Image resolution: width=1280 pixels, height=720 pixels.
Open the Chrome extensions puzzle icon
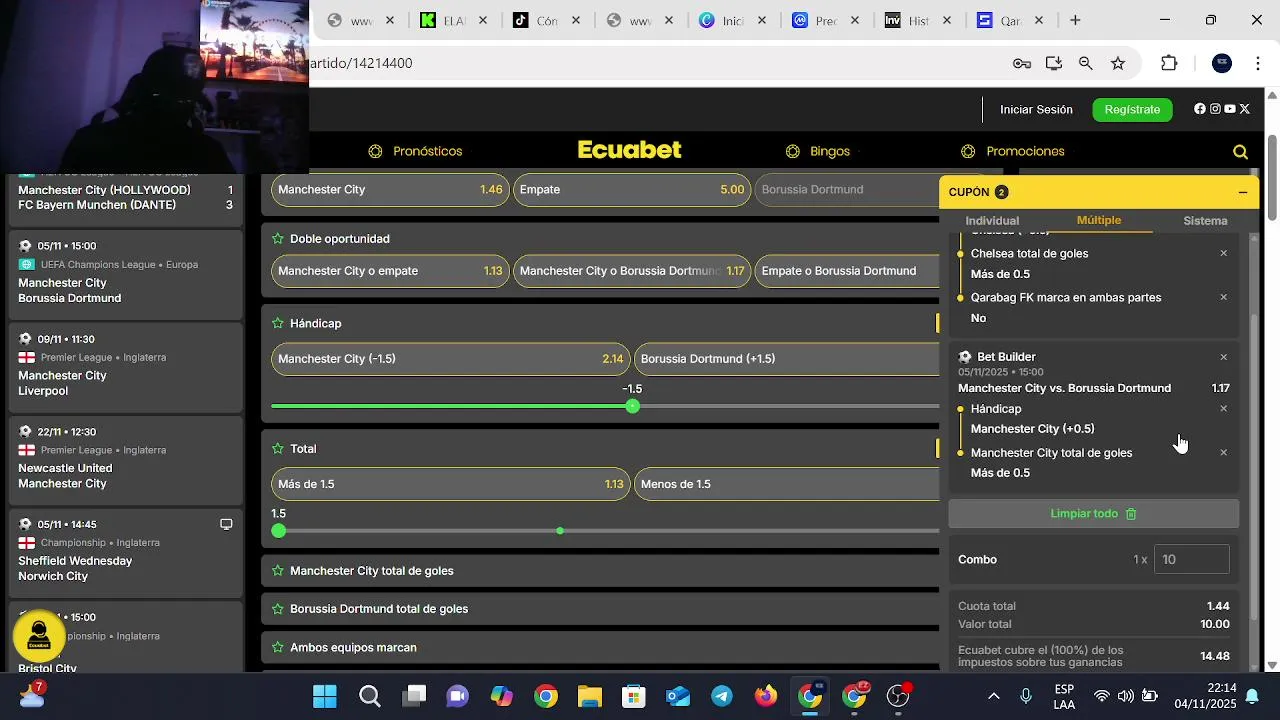[x=1169, y=63]
